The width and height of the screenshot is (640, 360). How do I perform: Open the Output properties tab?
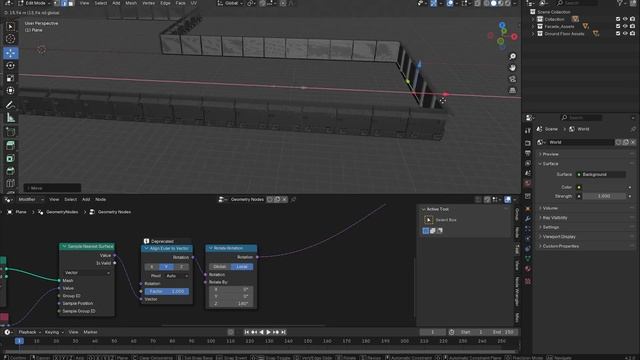528,153
